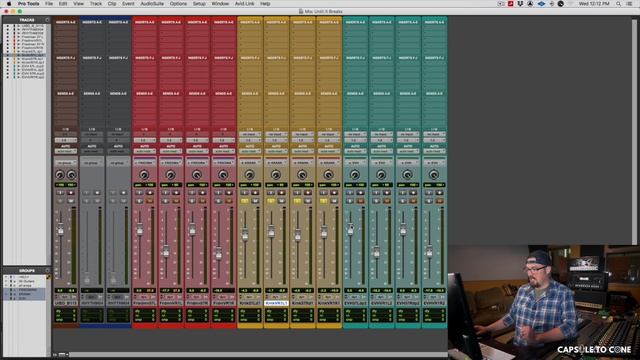Adjust pan knob on first red track

coord(144,175)
